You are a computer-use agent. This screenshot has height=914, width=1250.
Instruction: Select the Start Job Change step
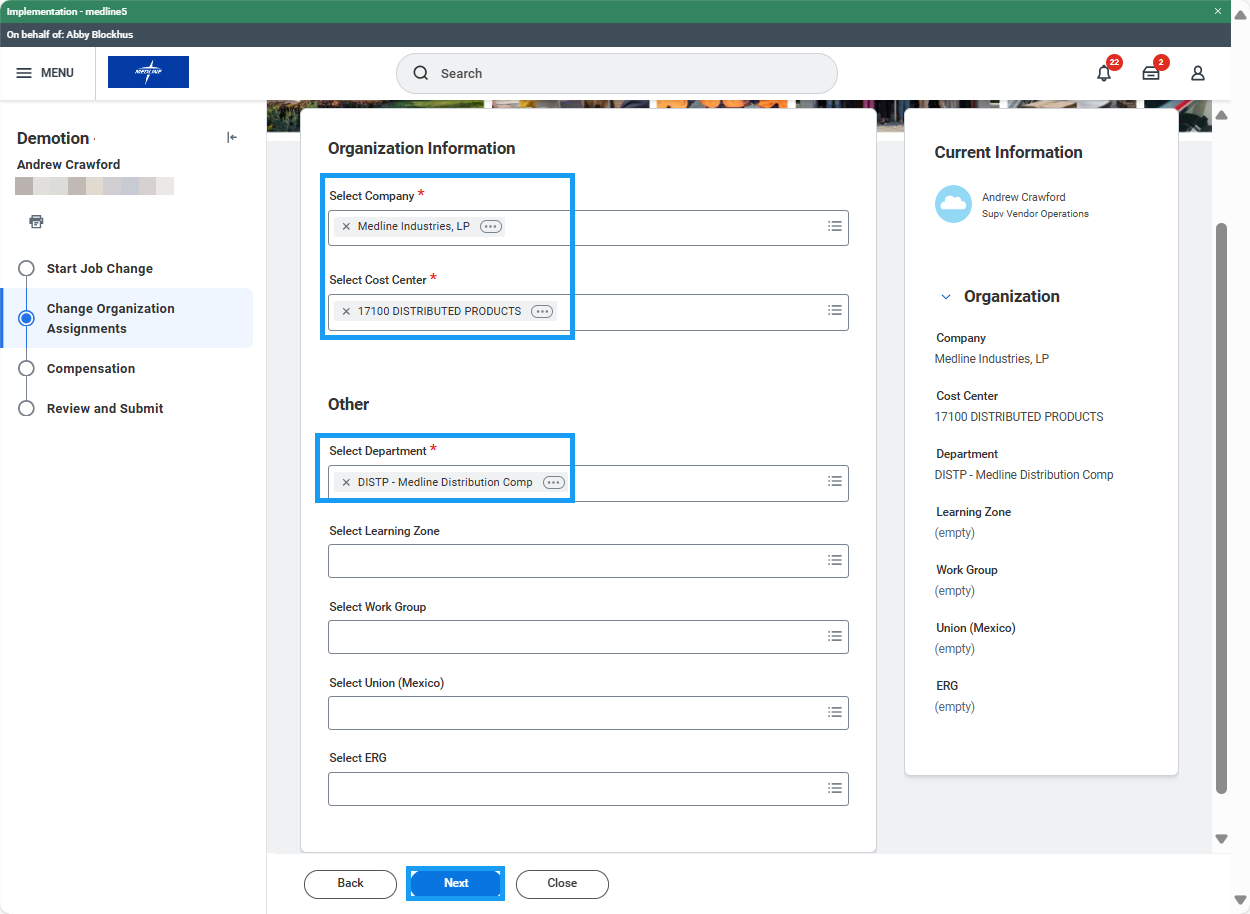coord(99,269)
